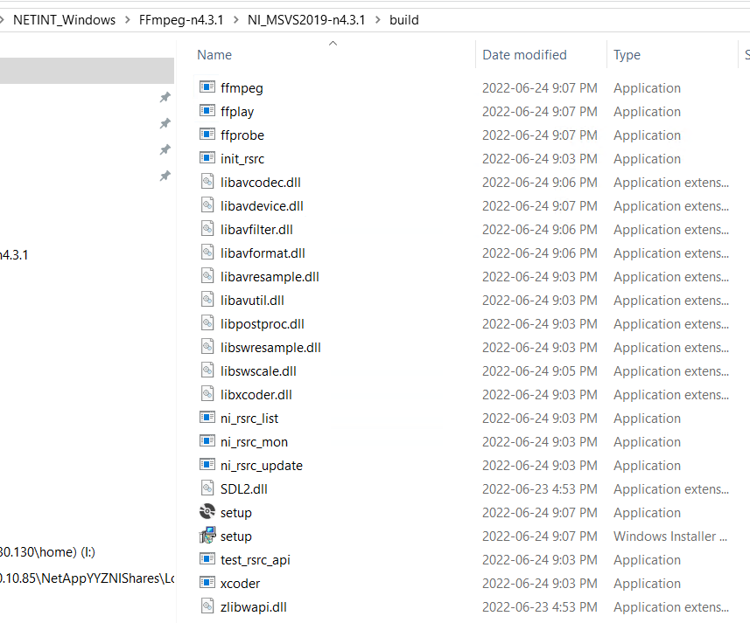Select the SDL2.dll file name
The height and width of the screenshot is (623, 750).
243,489
